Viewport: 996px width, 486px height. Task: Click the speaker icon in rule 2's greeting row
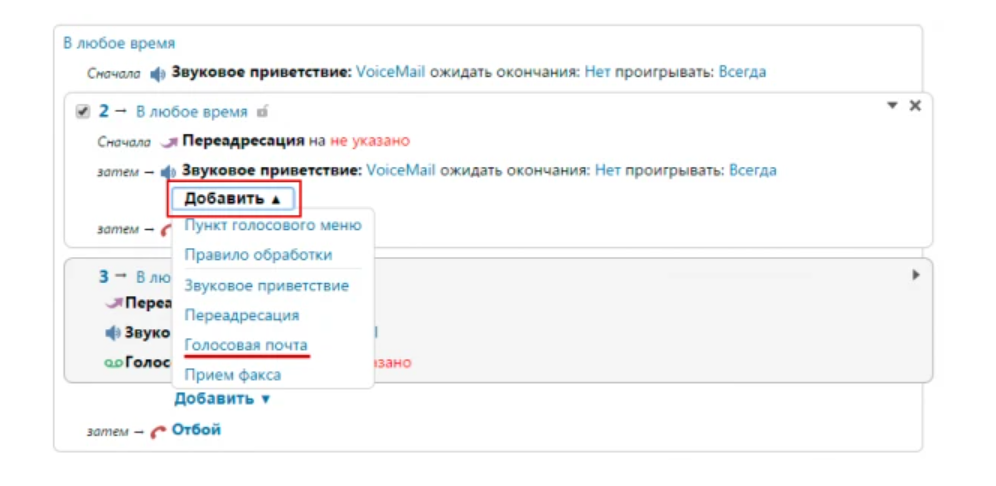(x=168, y=171)
